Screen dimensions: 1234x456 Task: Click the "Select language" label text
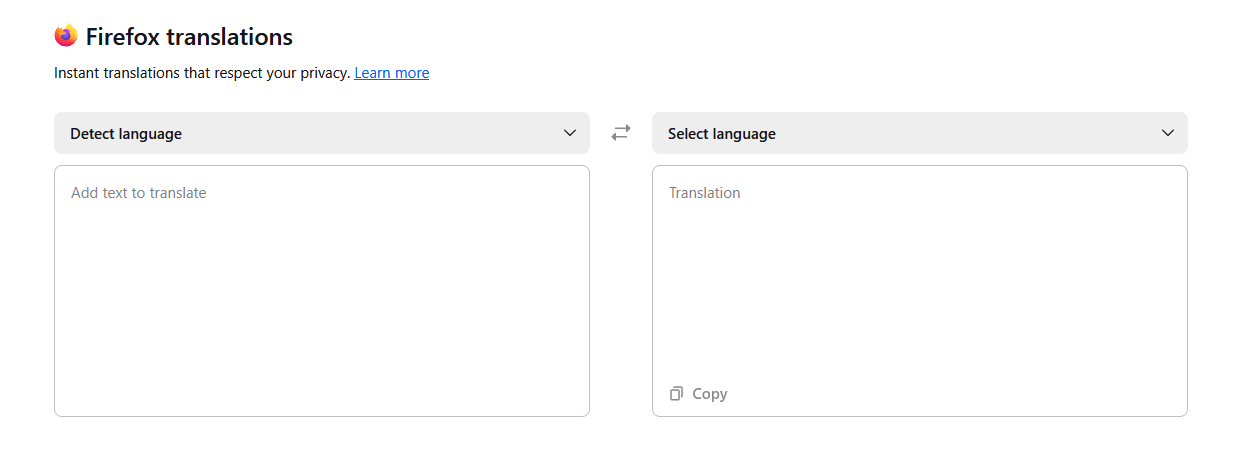pyautogui.click(x=722, y=134)
